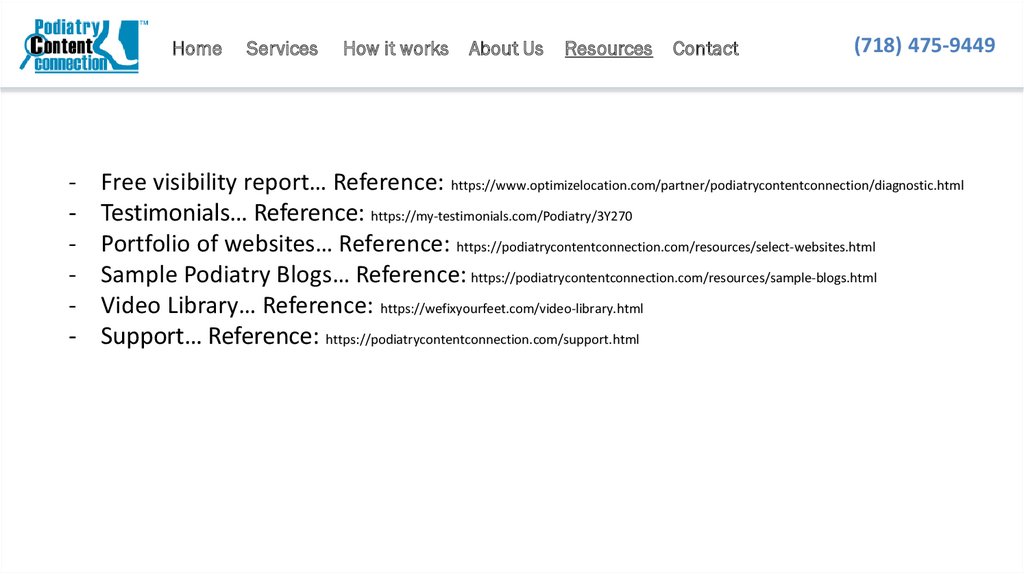Viewport: 1024px width, 574px height.
Task: Click the Support list item label
Action: (150, 337)
